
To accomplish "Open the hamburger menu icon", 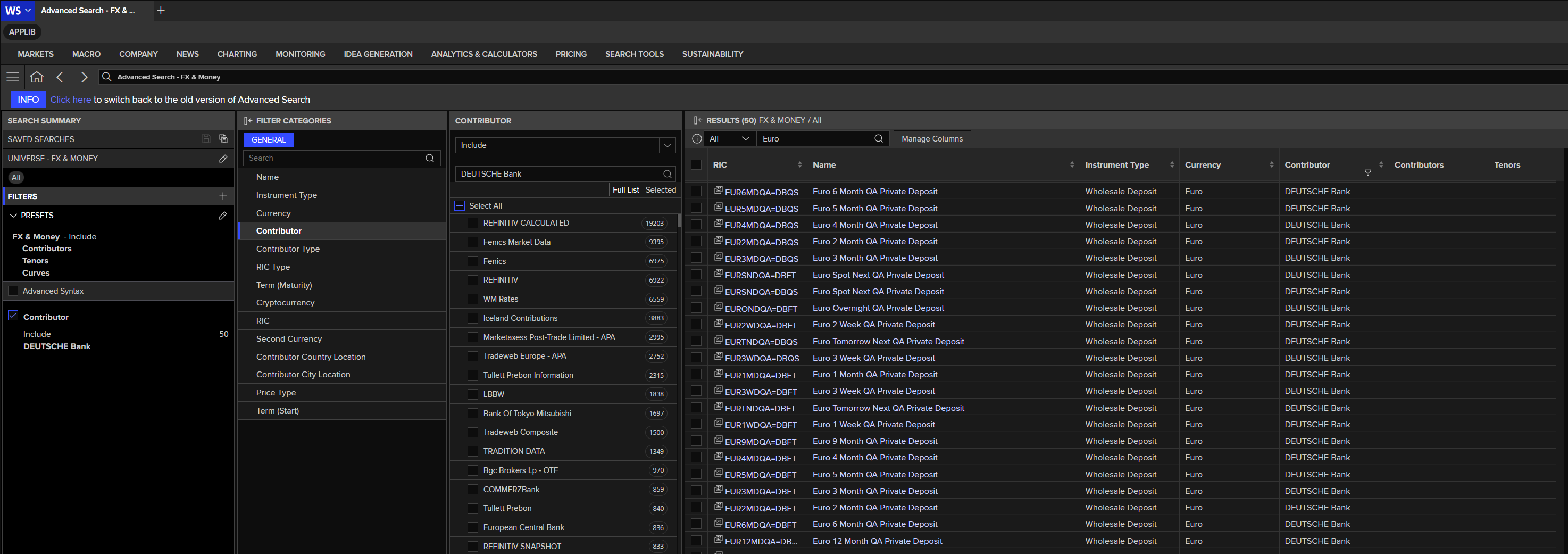I will pos(13,77).
